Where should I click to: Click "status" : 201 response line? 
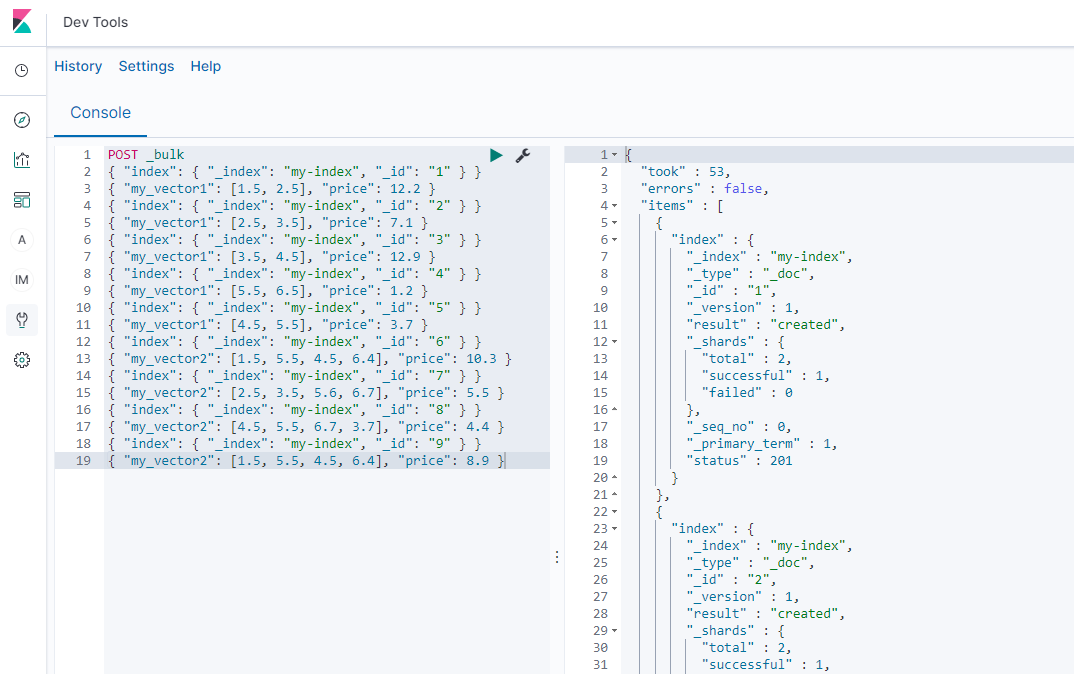coord(739,461)
